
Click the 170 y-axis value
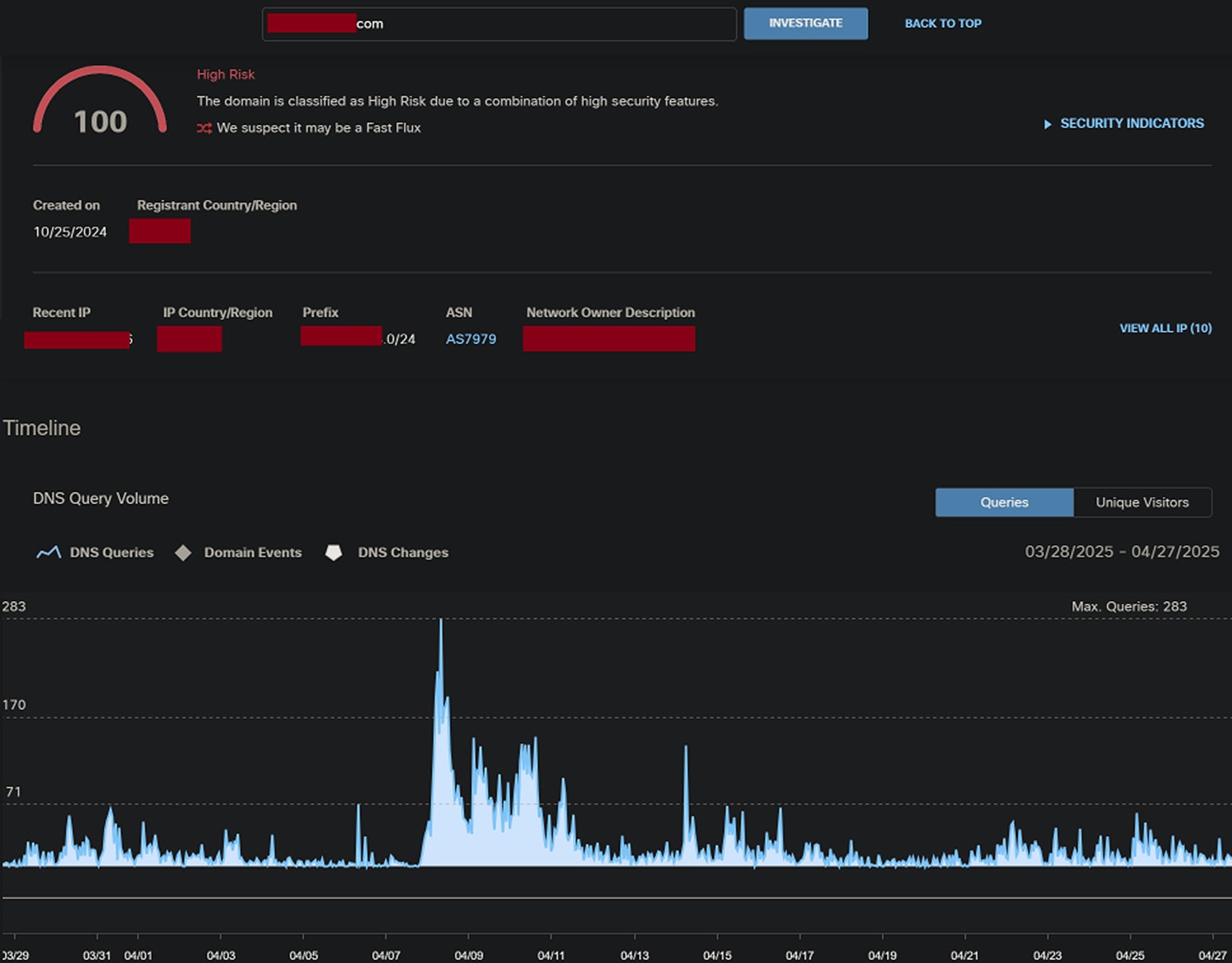(14, 705)
